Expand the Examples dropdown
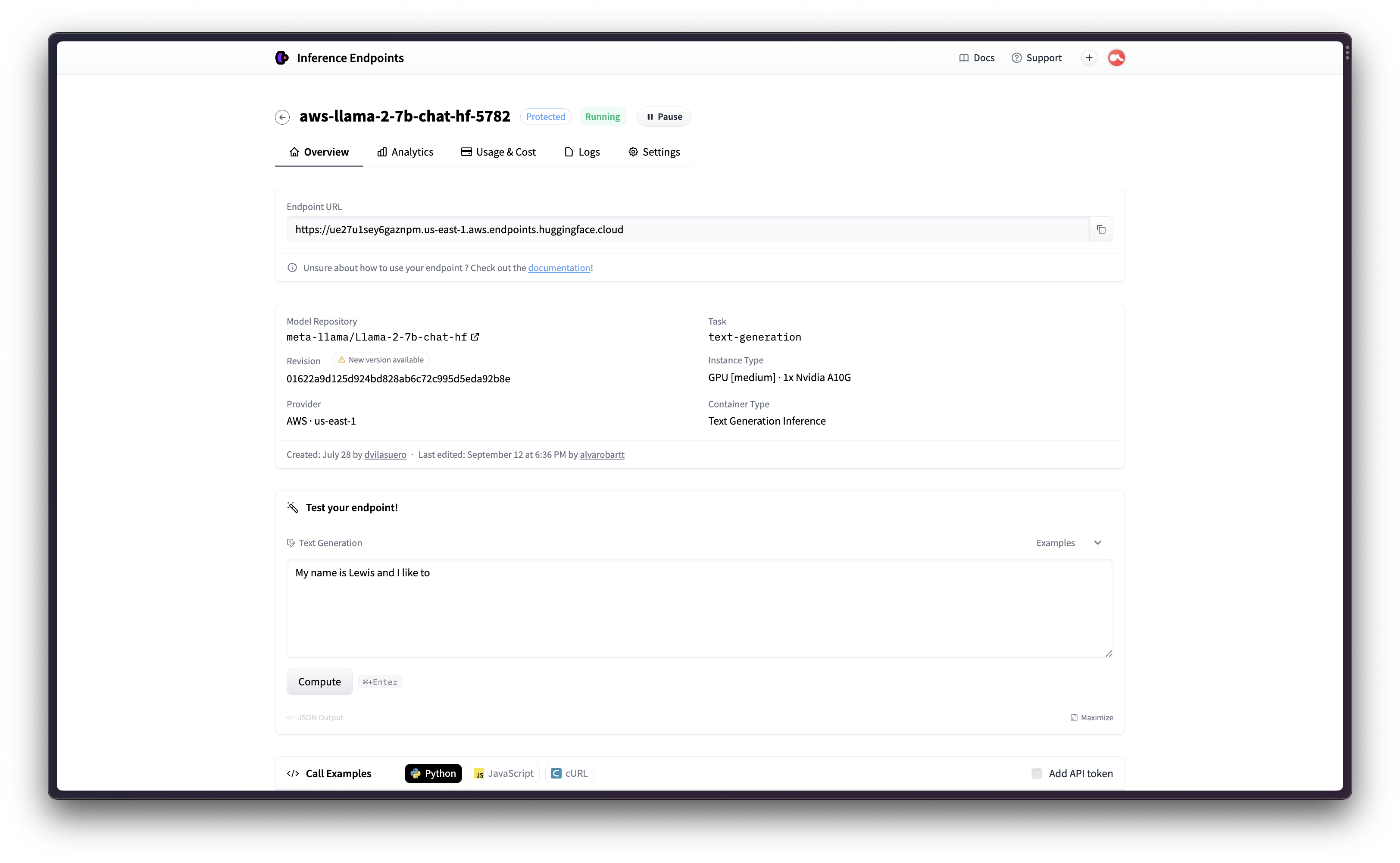The width and height of the screenshot is (1400, 863). (x=1069, y=543)
